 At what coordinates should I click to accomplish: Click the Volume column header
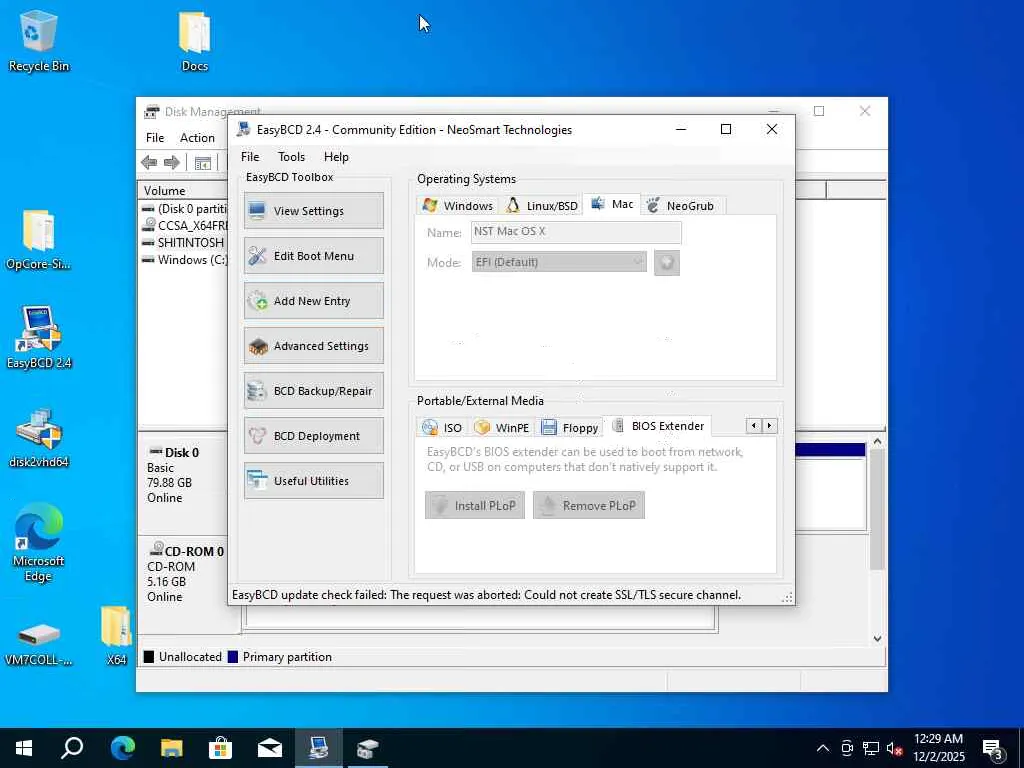tap(183, 191)
